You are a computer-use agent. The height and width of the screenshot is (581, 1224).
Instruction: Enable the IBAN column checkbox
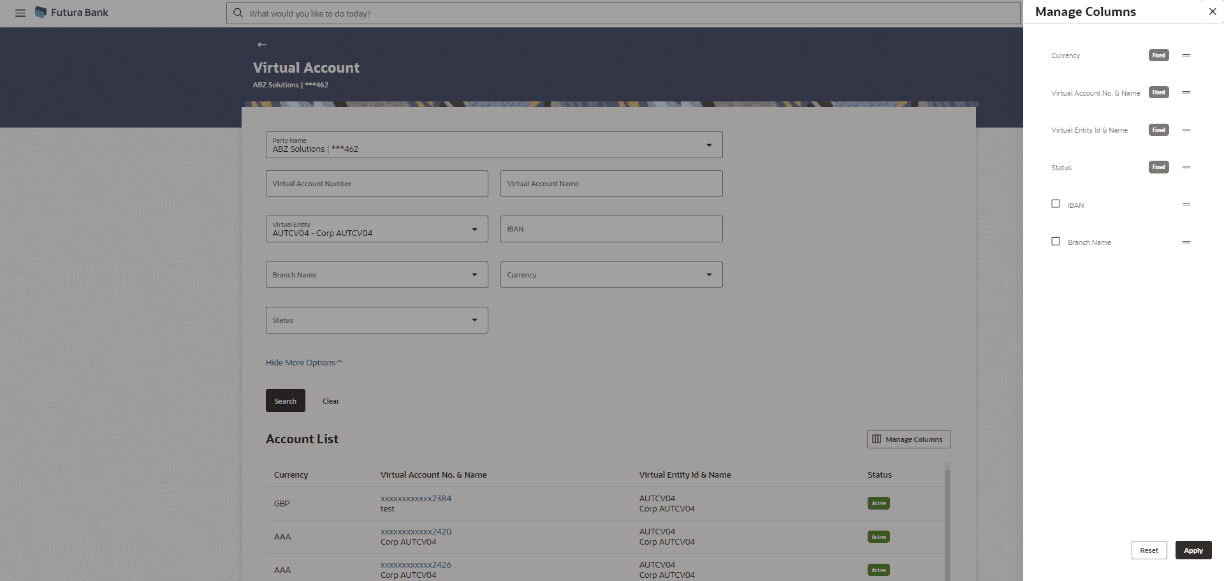1055,203
